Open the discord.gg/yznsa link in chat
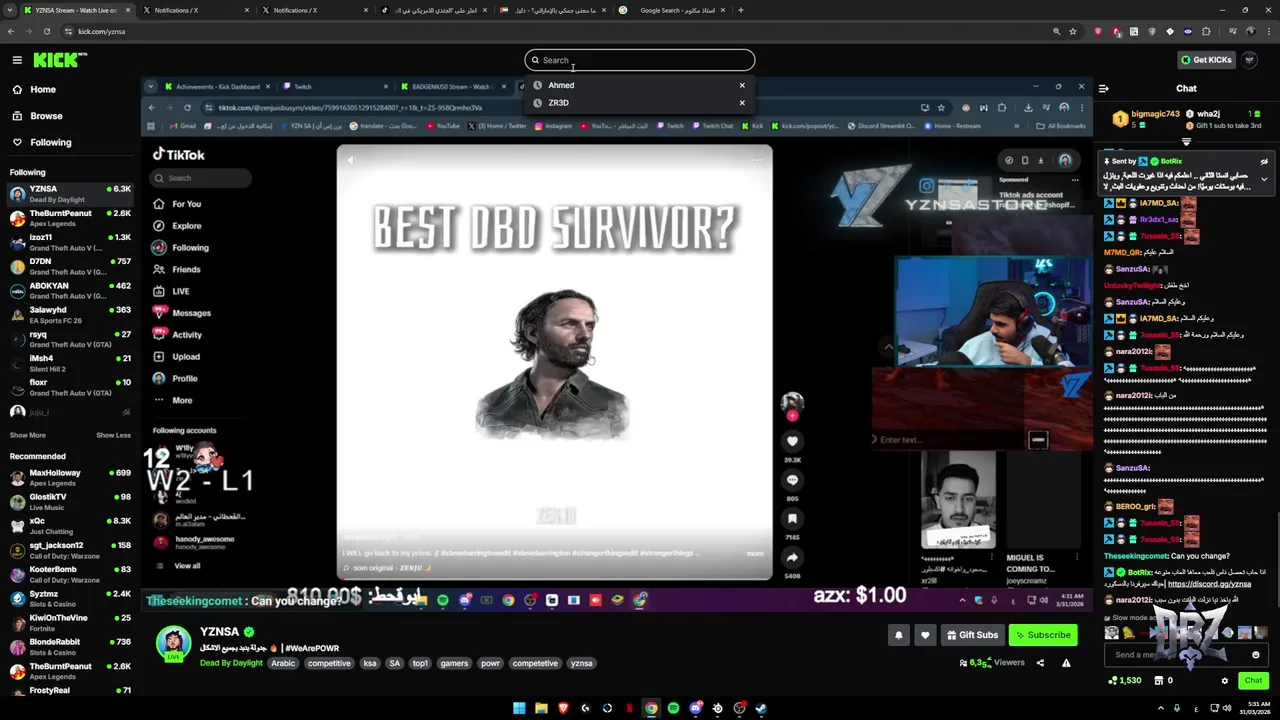Screen dimensions: 1280x720 pos(1209,584)
